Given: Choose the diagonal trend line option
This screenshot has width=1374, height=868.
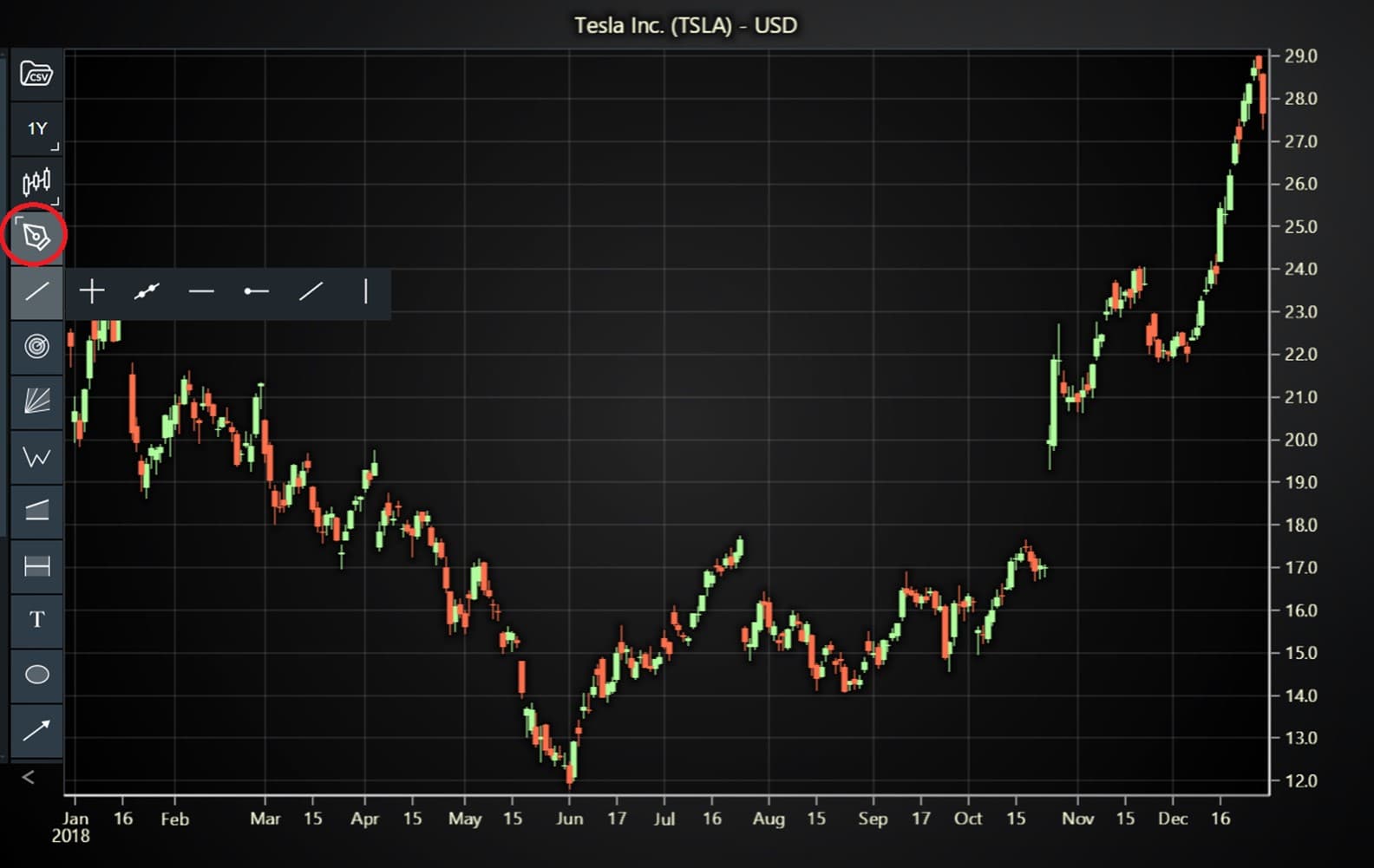Looking at the screenshot, I should click(311, 291).
